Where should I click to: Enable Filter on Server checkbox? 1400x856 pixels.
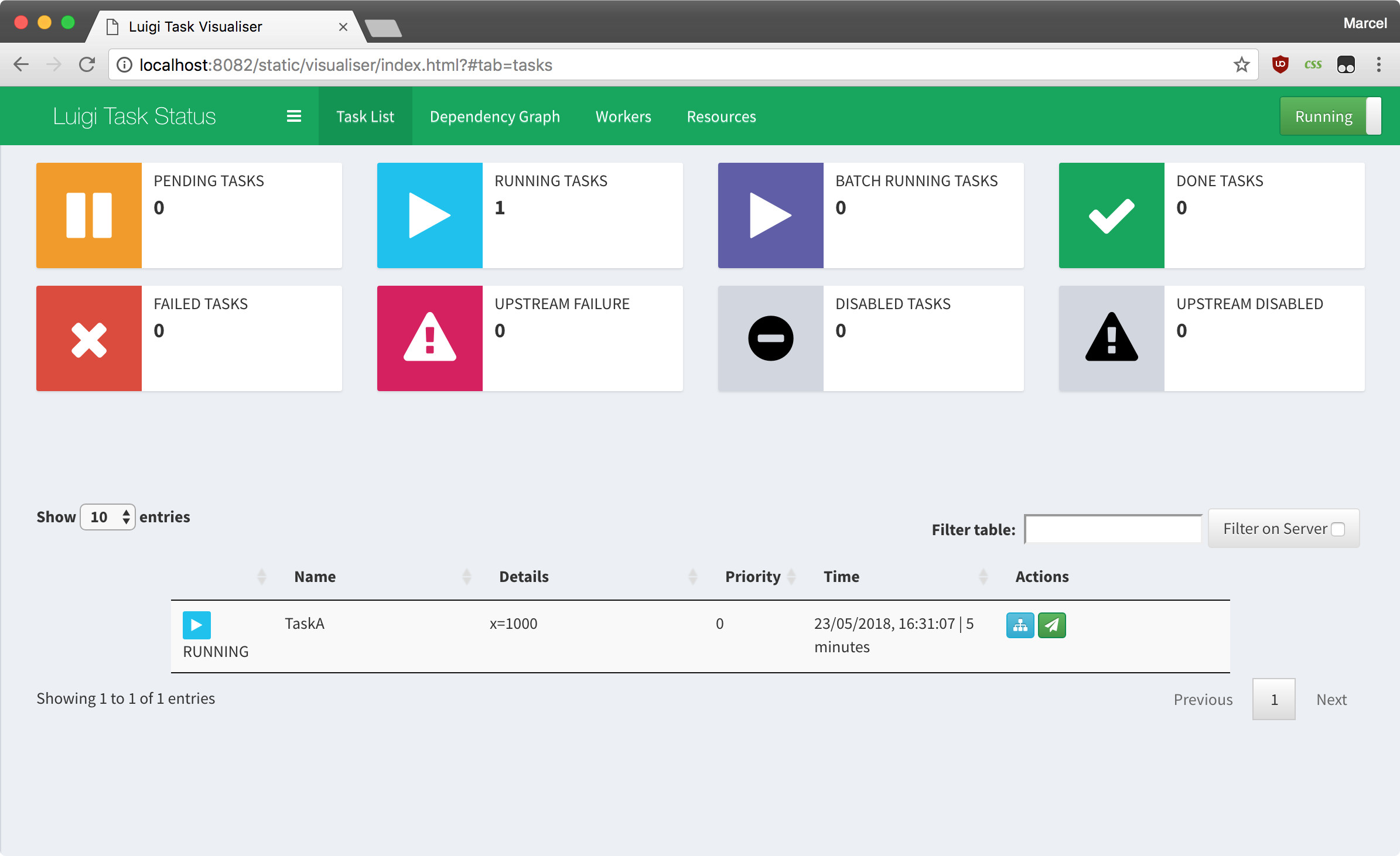(x=1338, y=529)
